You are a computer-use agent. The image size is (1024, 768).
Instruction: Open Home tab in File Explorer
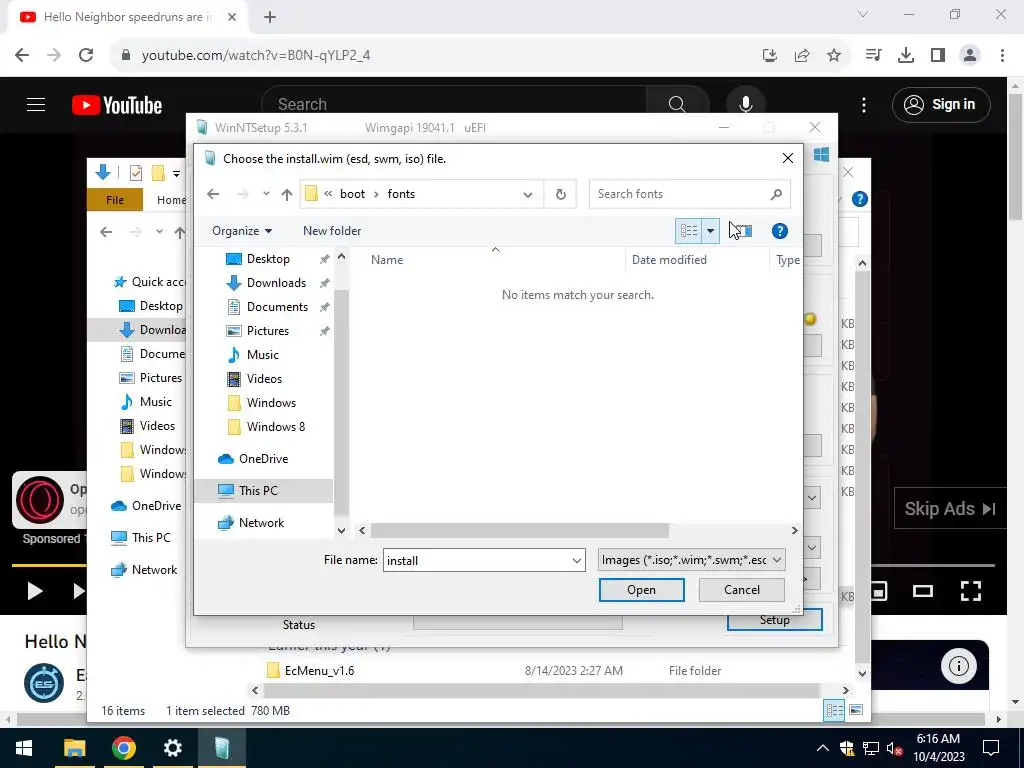pyautogui.click(x=171, y=200)
